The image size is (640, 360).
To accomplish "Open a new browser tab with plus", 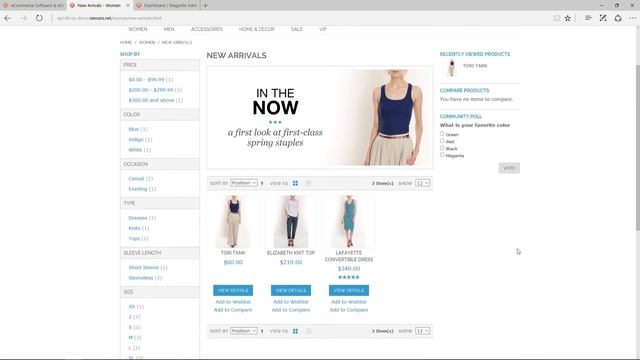I will click(x=205, y=5).
